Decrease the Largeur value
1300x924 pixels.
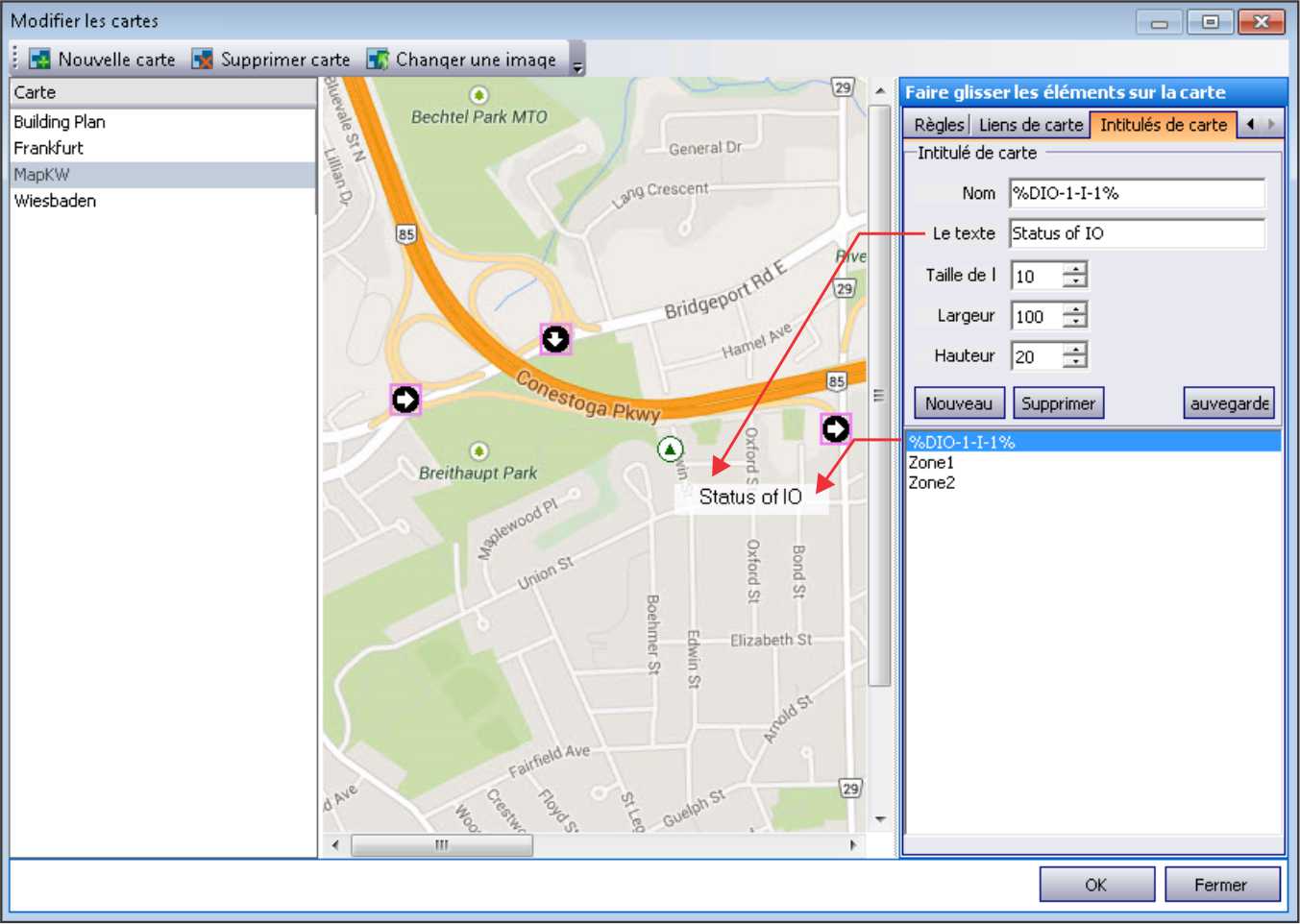pos(1075,323)
